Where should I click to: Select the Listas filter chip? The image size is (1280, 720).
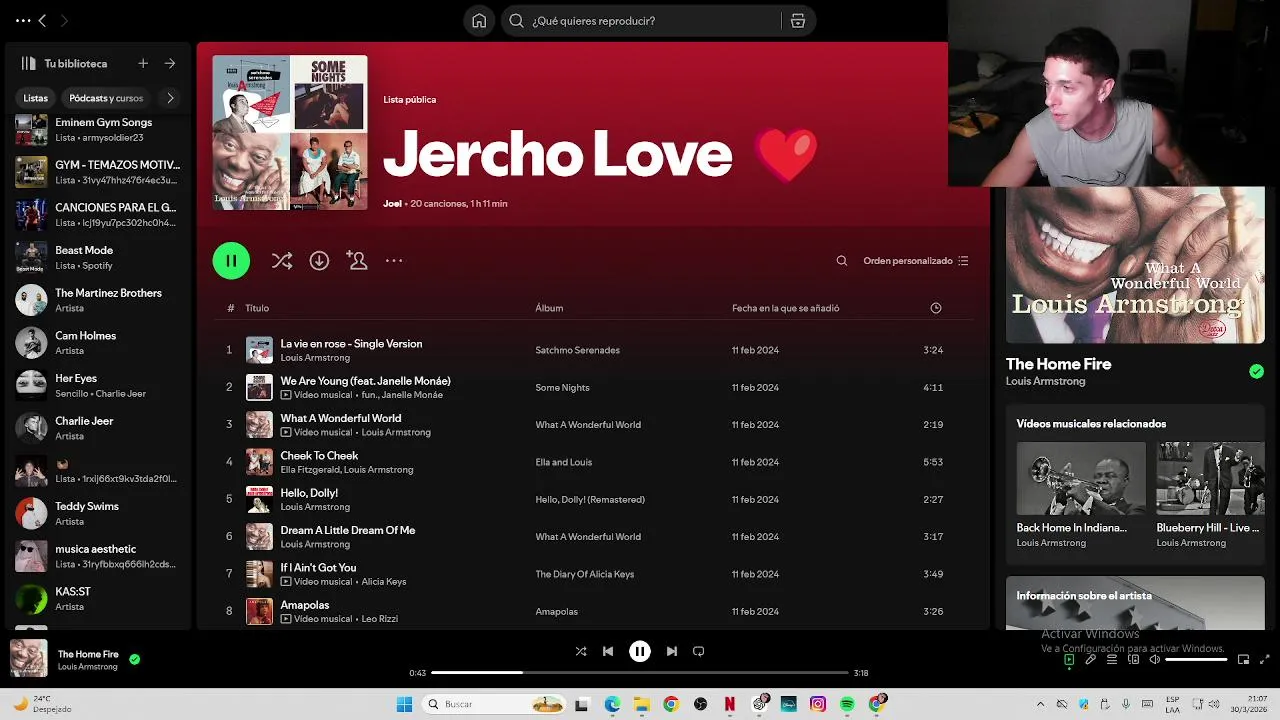(x=36, y=98)
